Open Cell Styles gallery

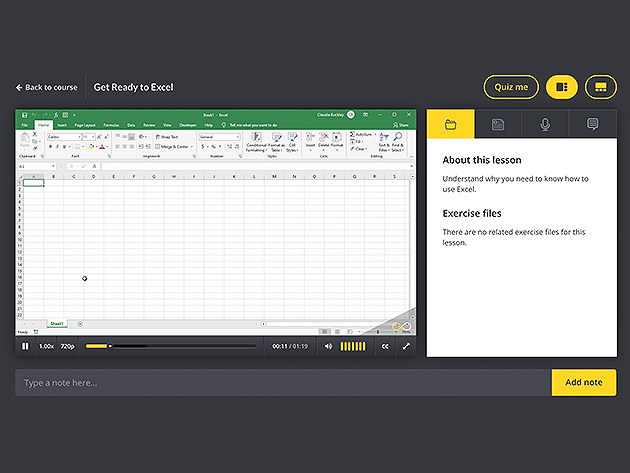click(292, 142)
